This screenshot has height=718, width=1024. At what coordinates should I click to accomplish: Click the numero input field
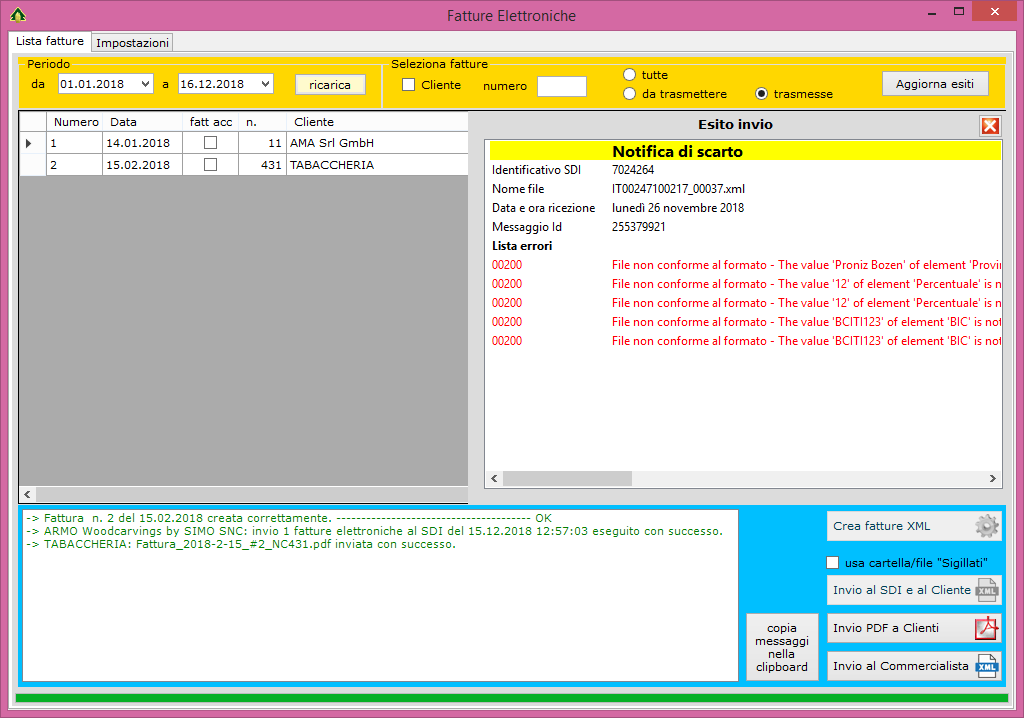(561, 86)
